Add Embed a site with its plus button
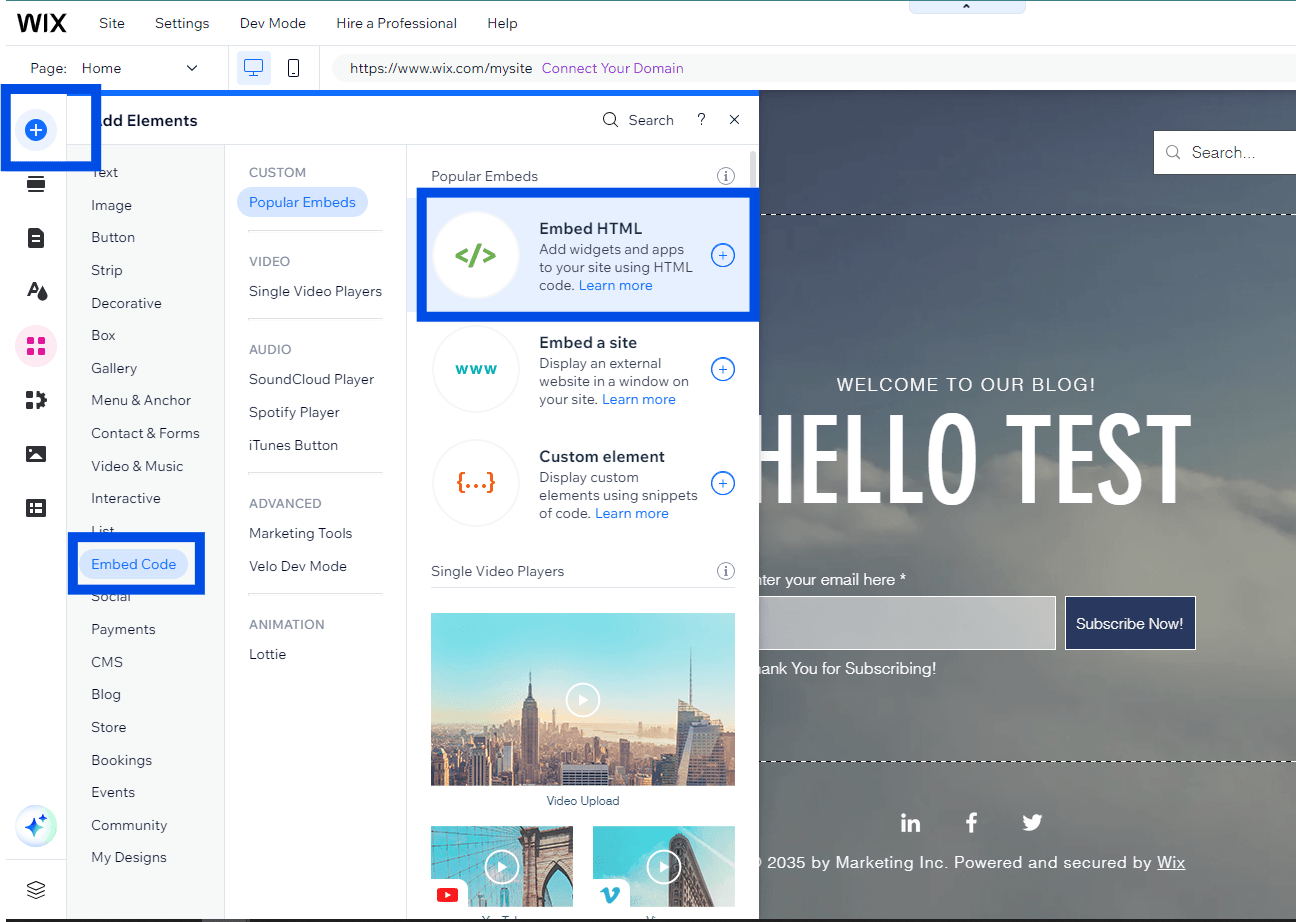Viewport: 1296px width, 922px height. pos(722,369)
